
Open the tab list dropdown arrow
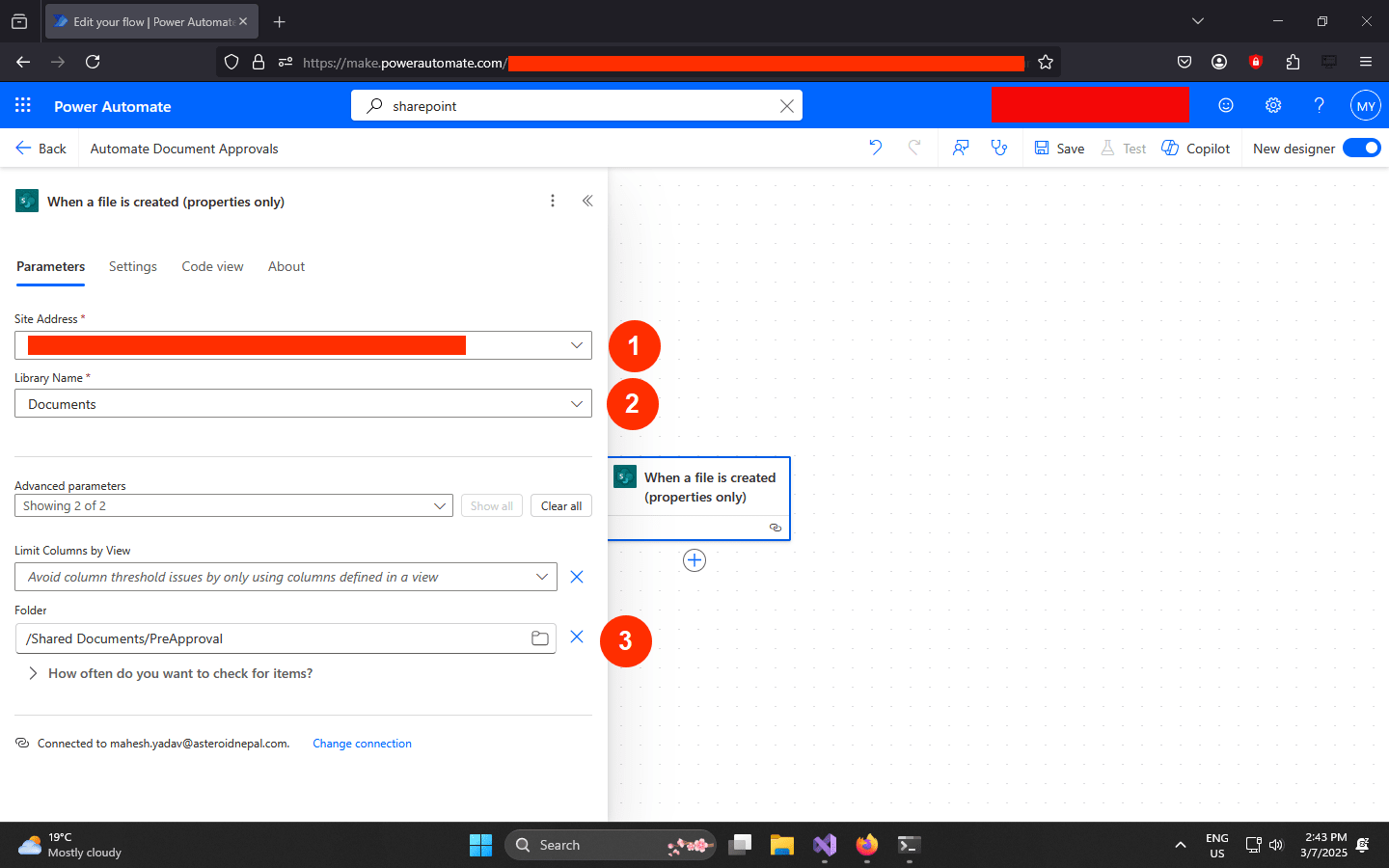pos(1198,21)
